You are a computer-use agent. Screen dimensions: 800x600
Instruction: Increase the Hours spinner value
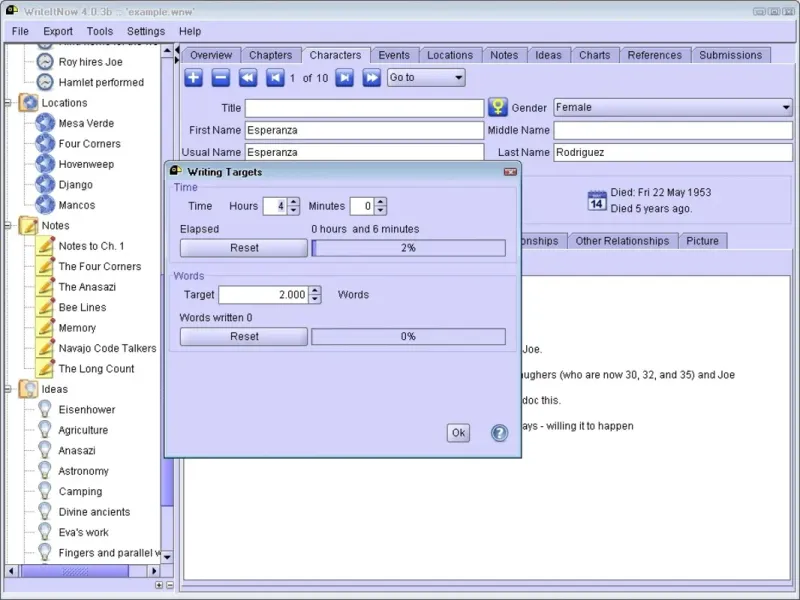[293, 202]
